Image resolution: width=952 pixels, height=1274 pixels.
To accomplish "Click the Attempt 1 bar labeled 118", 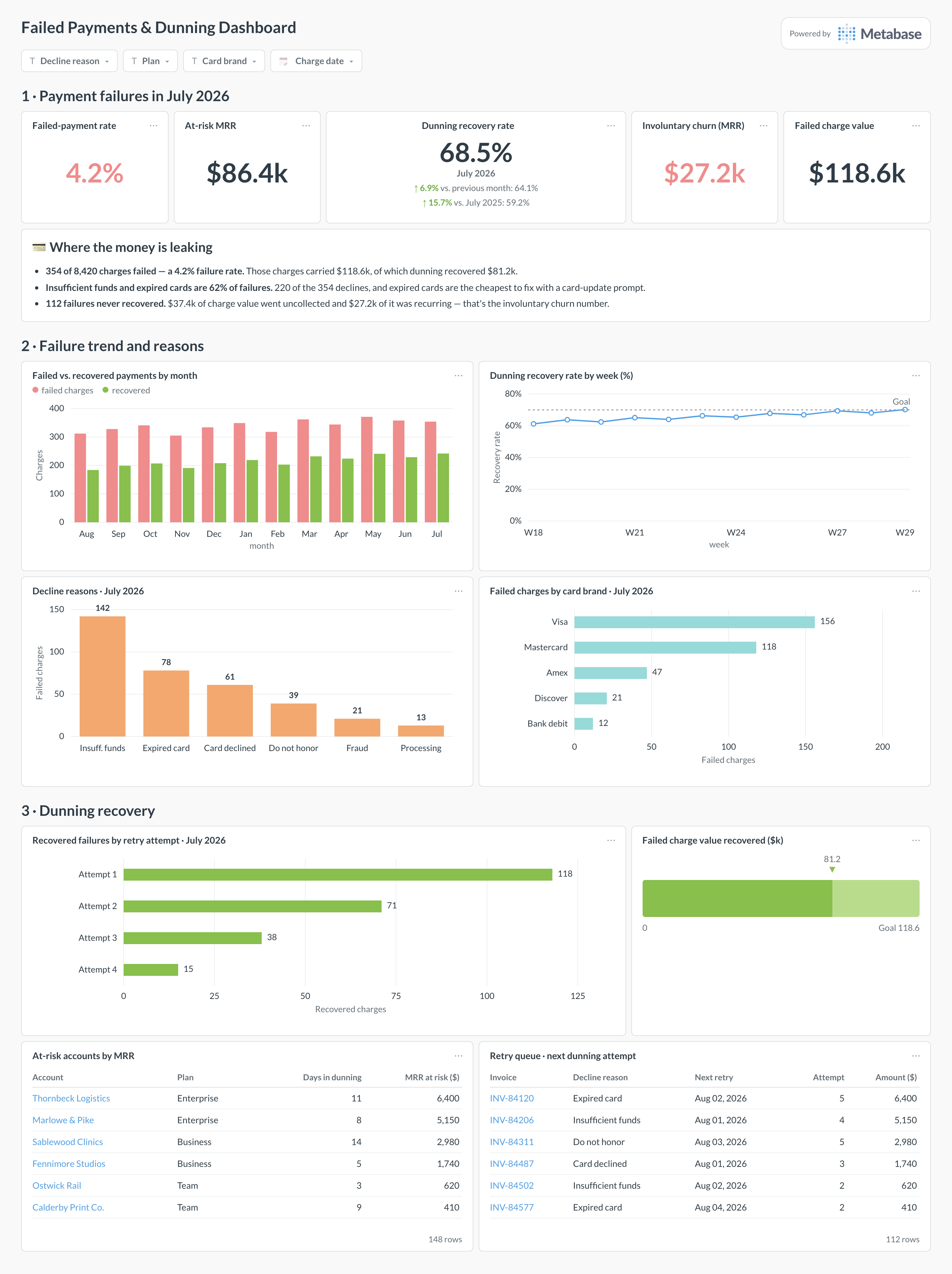I will 337,875.
